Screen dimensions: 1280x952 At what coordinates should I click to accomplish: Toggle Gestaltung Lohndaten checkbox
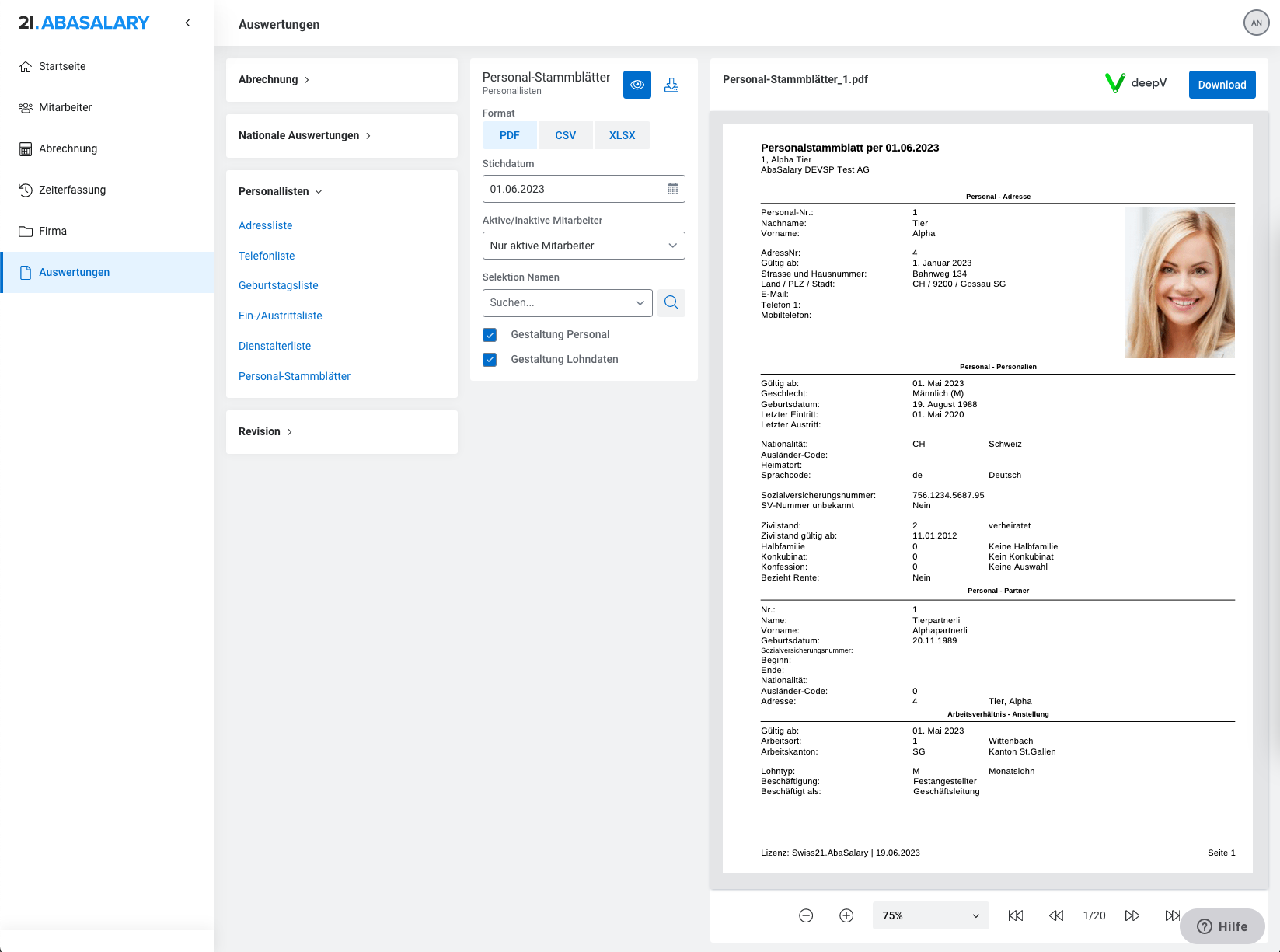490,360
